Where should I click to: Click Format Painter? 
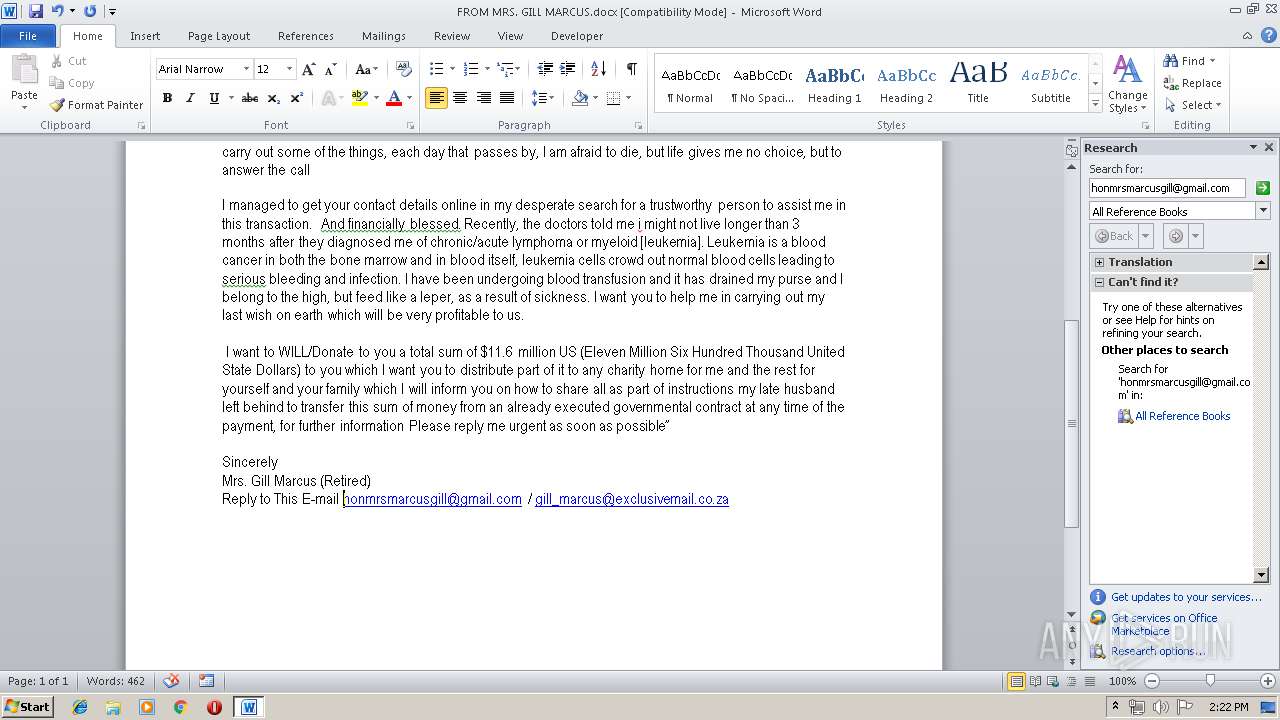point(96,105)
